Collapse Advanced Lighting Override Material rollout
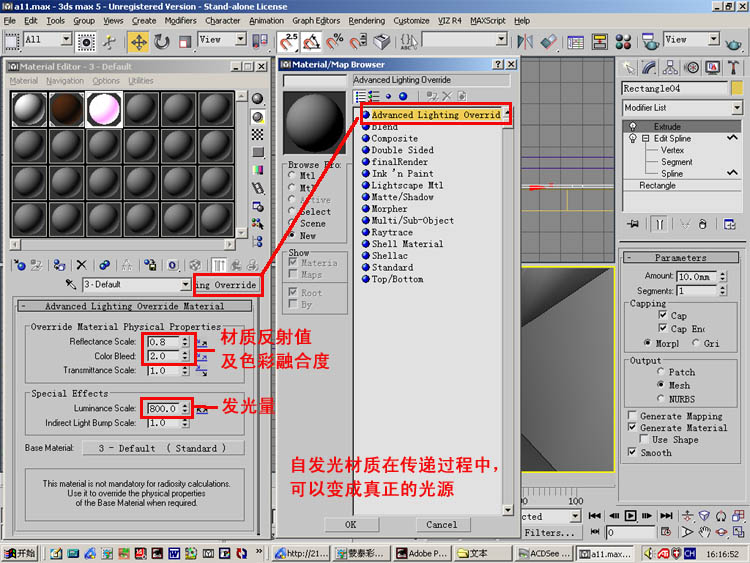Screen dimensions: 750x563 134,306
